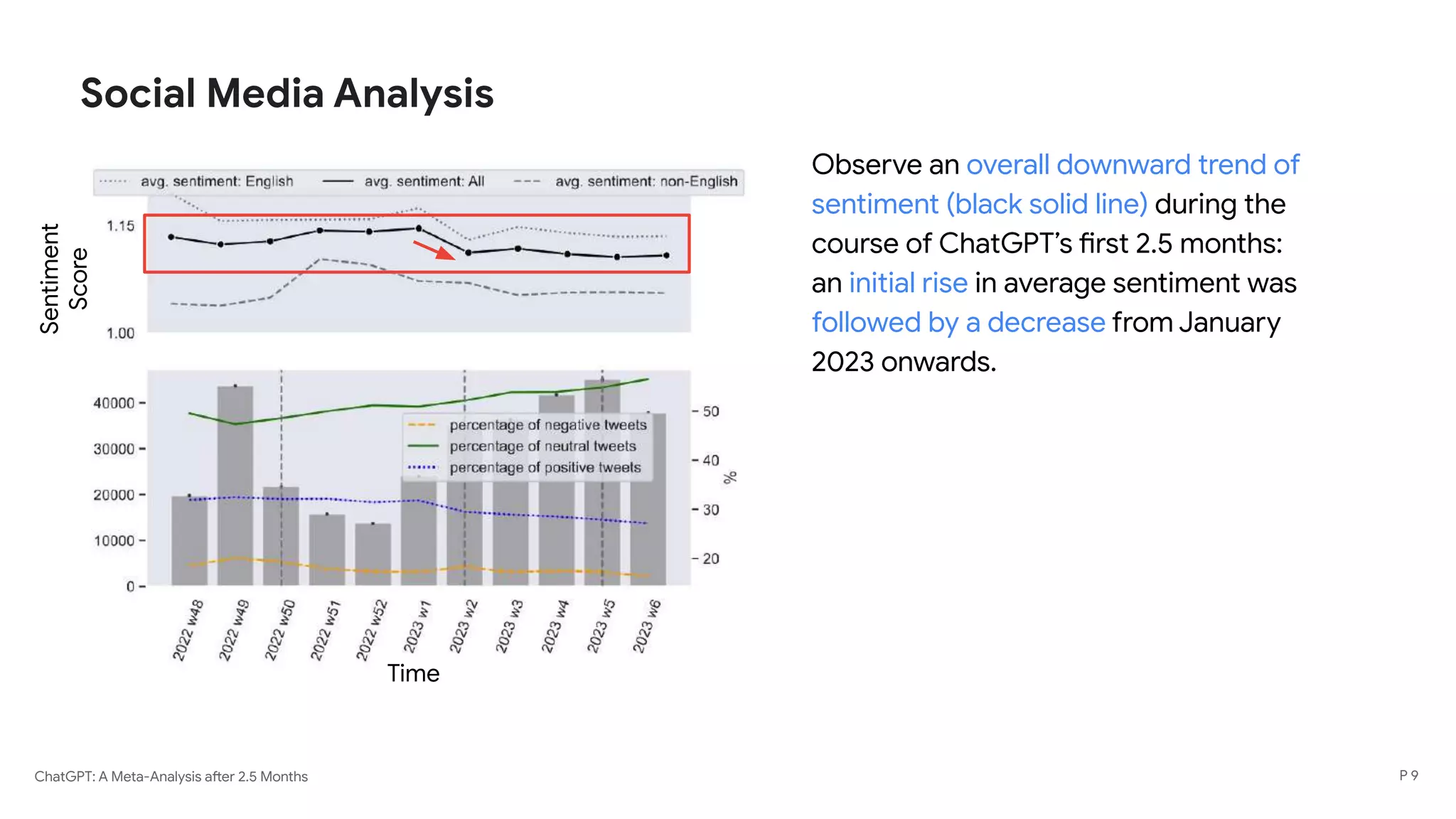Image resolution: width=1456 pixels, height=819 pixels.
Task: Click 'followed by a decrease' blue text
Action: (958, 323)
